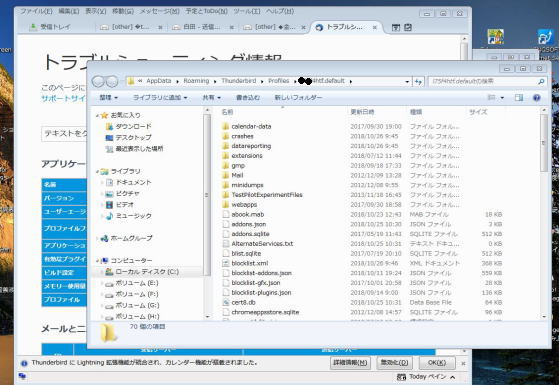Open Thunderbird View (表示) menu
559x385 pixels.
(96, 11)
